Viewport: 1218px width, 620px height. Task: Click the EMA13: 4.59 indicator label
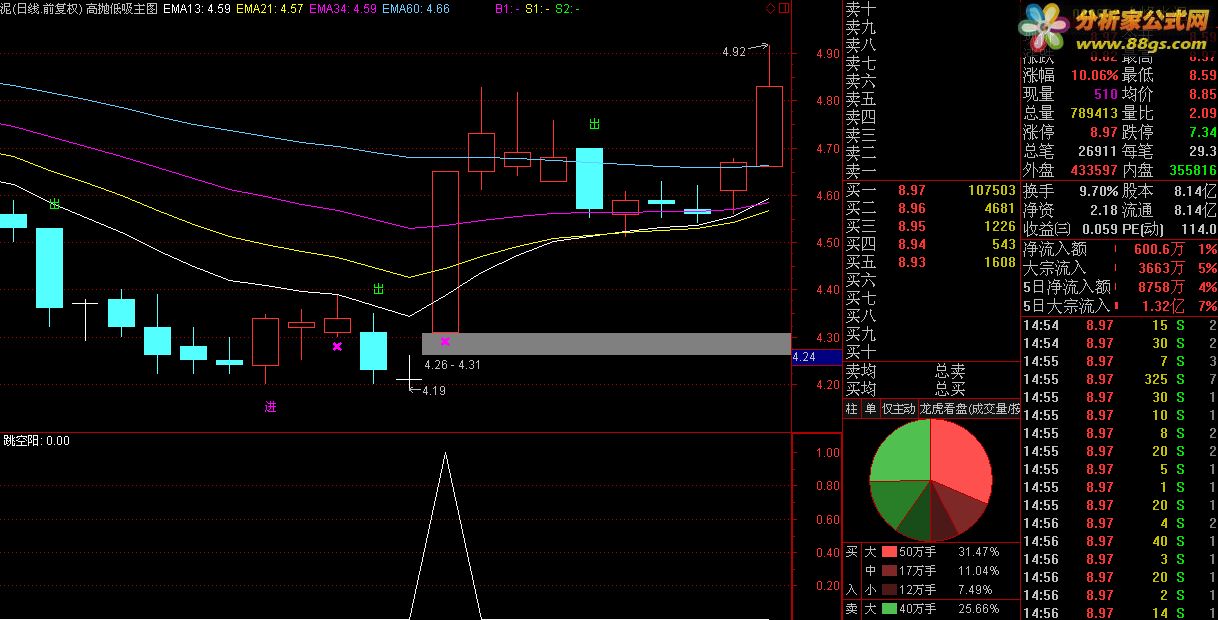coord(197,8)
